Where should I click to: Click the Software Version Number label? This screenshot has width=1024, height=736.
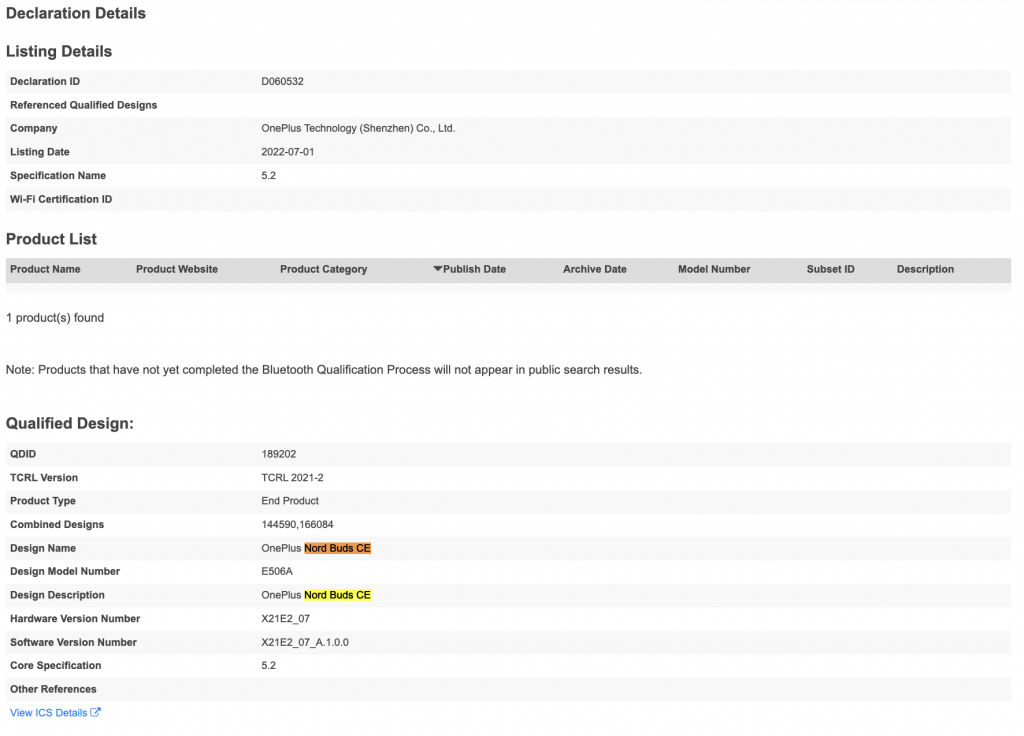pyautogui.click(x=73, y=642)
